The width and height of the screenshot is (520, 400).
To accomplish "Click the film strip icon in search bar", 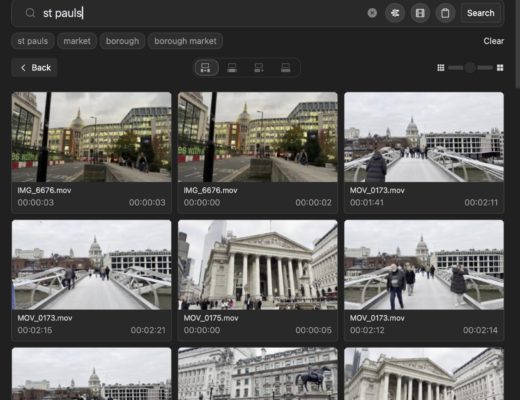I will tap(420, 13).
